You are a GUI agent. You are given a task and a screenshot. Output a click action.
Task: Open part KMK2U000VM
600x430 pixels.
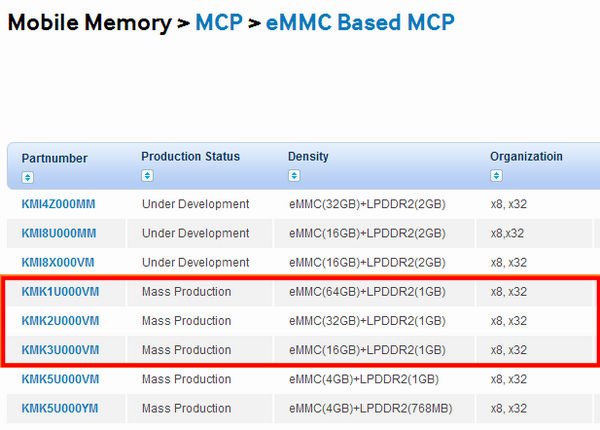click(60, 321)
